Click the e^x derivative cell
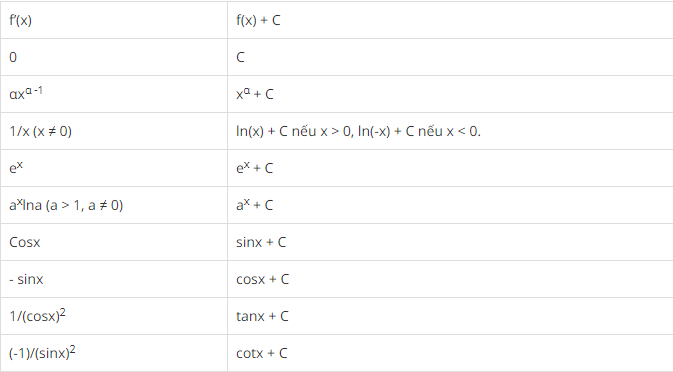This screenshot has height=372, width=673. pos(114,168)
